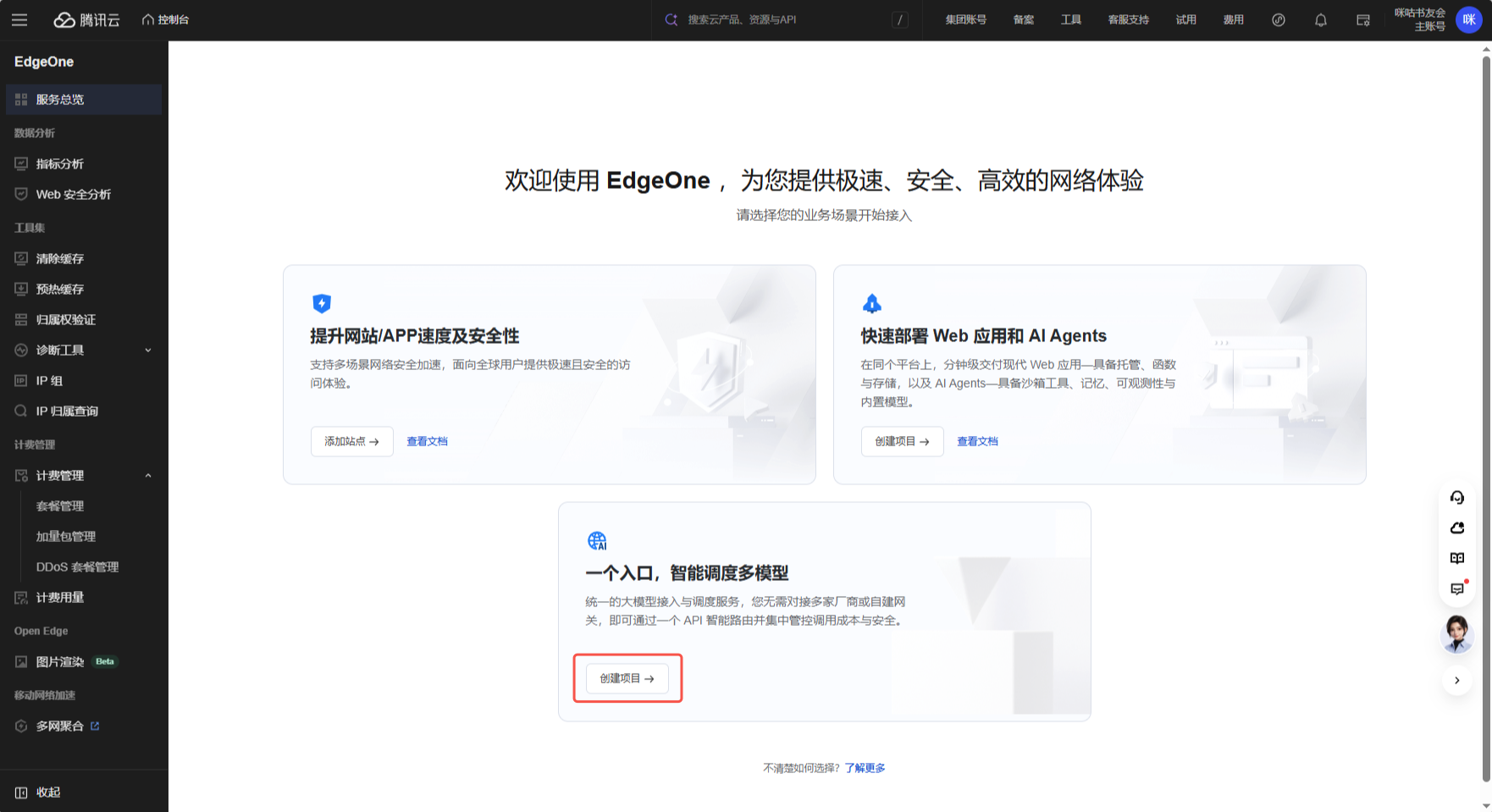Open the account avatar menu
Viewport: 1492px width, 812px height.
(x=1469, y=19)
